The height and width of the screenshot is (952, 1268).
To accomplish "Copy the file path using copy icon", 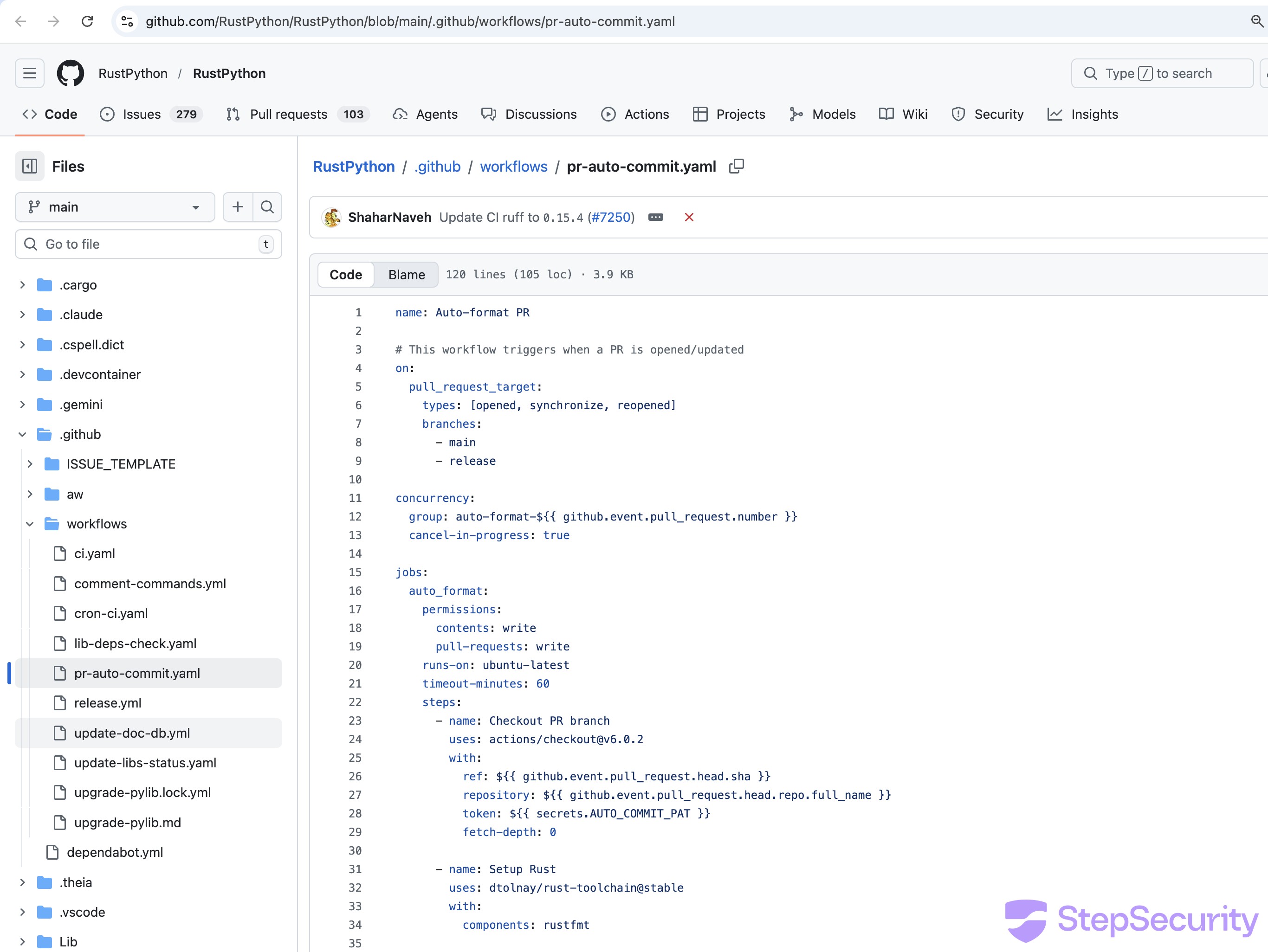I will [x=737, y=166].
